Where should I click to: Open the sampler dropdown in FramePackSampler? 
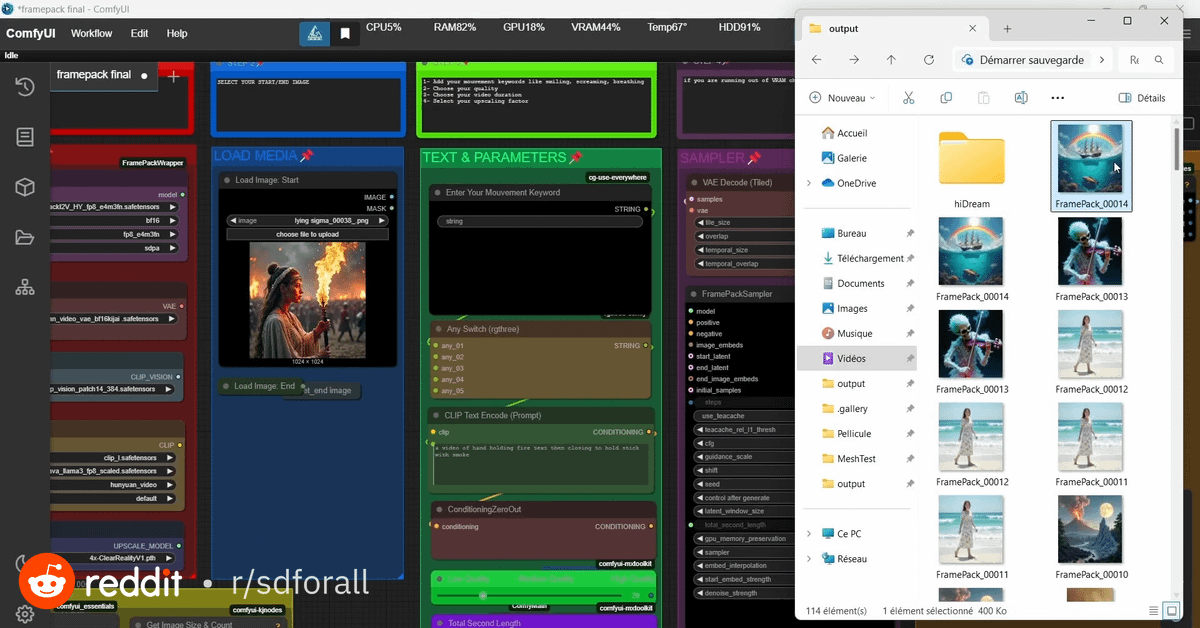(x=744, y=552)
